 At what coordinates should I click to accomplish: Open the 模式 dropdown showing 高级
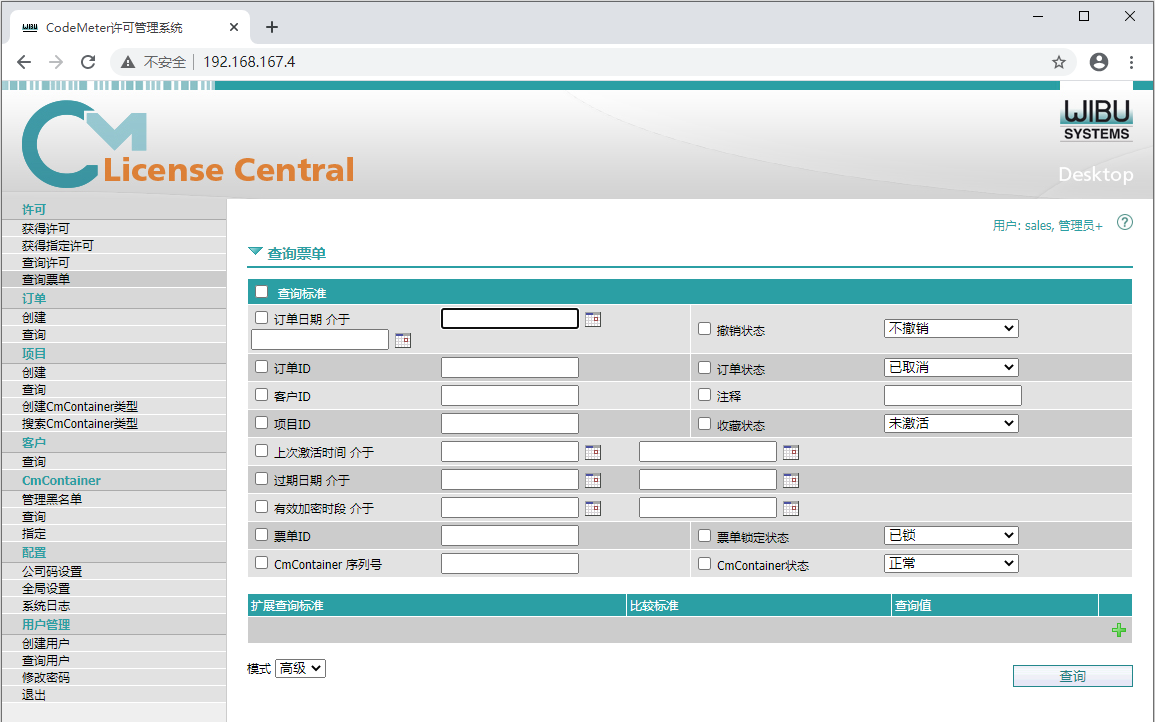301,668
